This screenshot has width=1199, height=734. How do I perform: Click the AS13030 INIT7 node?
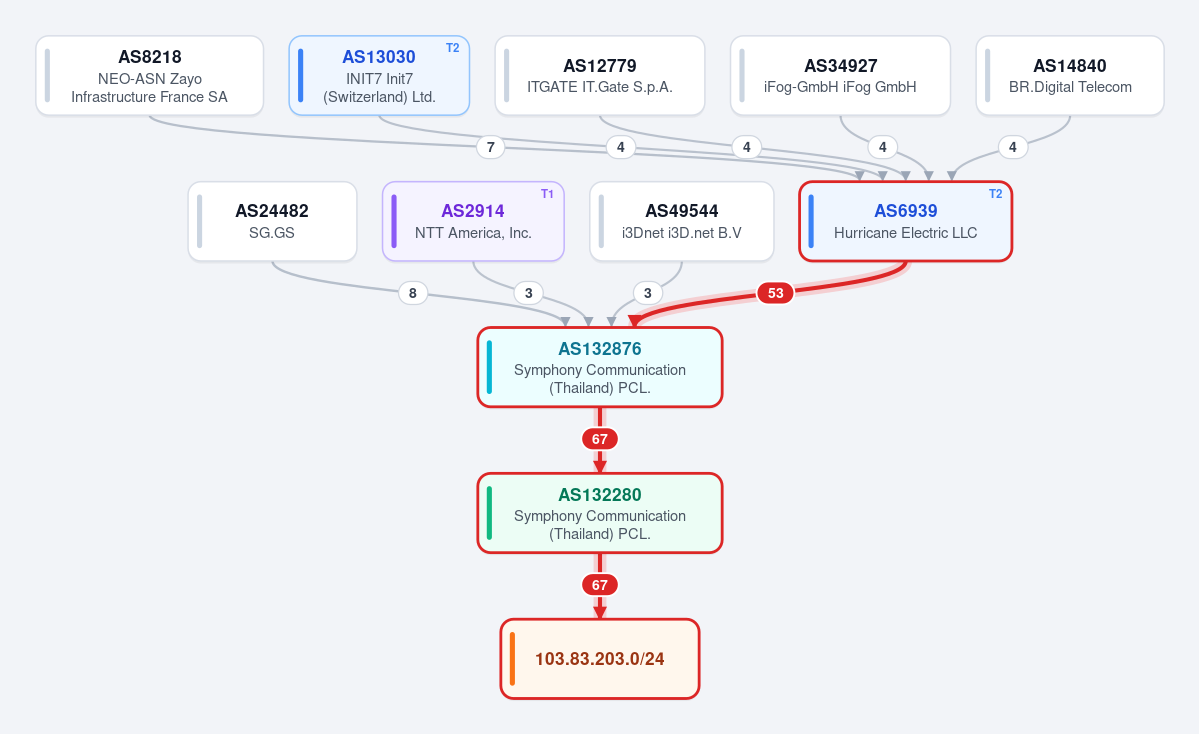click(x=379, y=76)
